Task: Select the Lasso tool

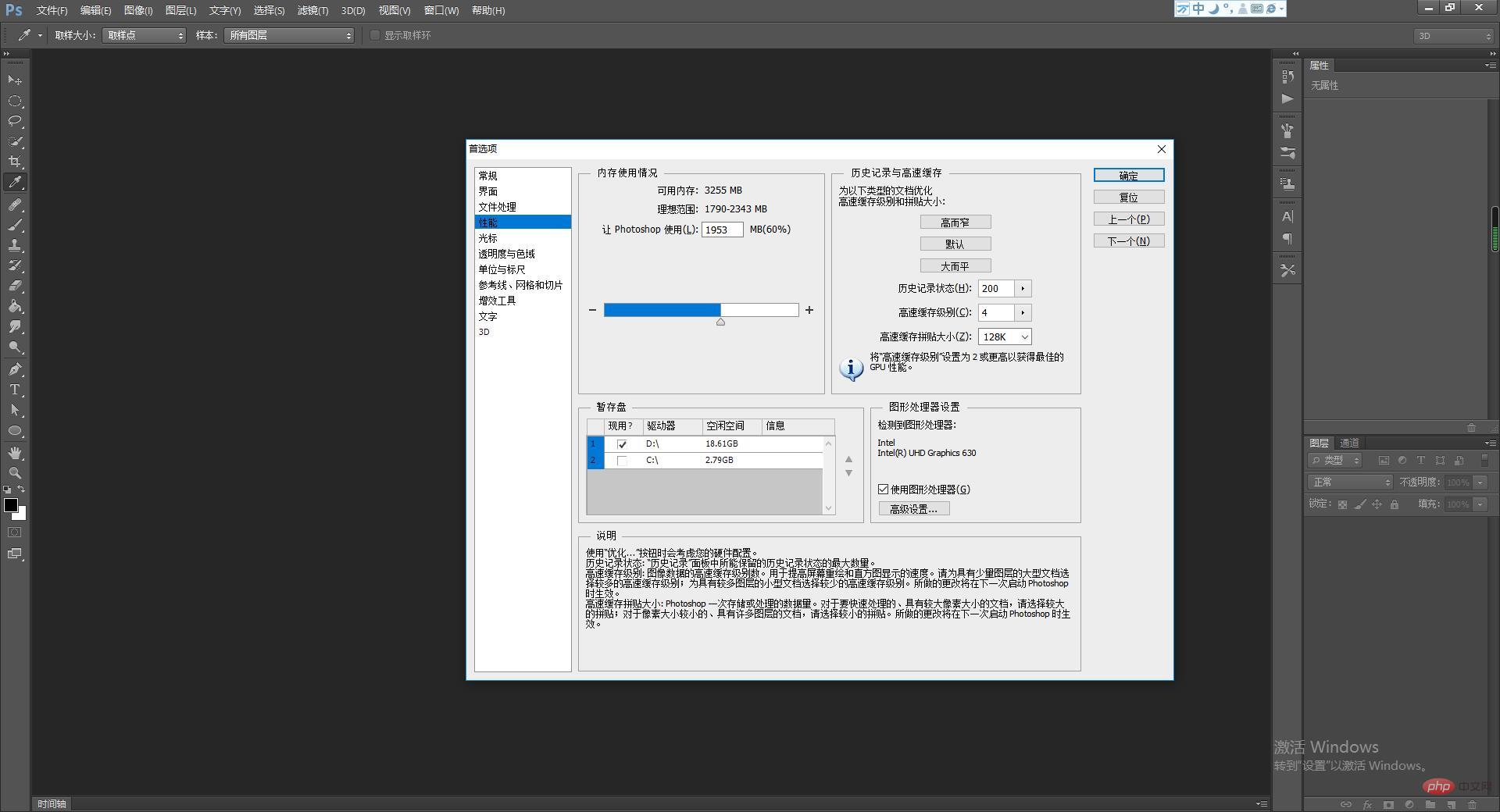Action: click(15, 121)
